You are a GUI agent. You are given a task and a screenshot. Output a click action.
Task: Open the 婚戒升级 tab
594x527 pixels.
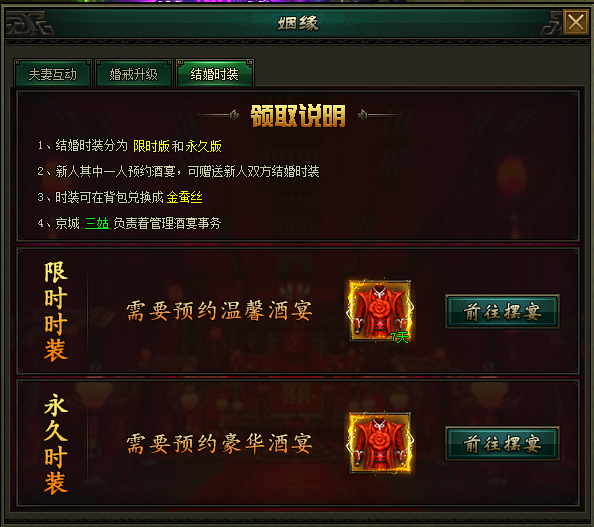tap(134, 74)
